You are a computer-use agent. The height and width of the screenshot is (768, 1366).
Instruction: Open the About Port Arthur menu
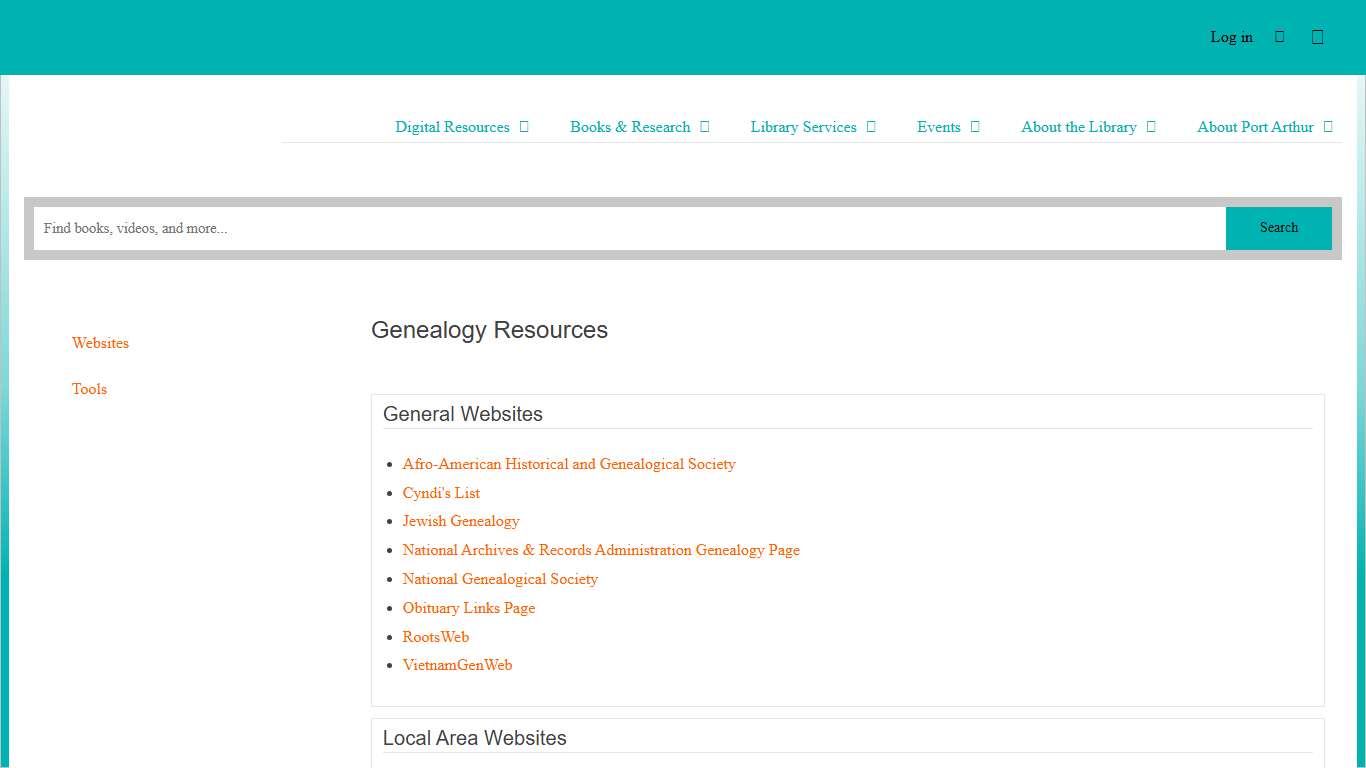1255,127
